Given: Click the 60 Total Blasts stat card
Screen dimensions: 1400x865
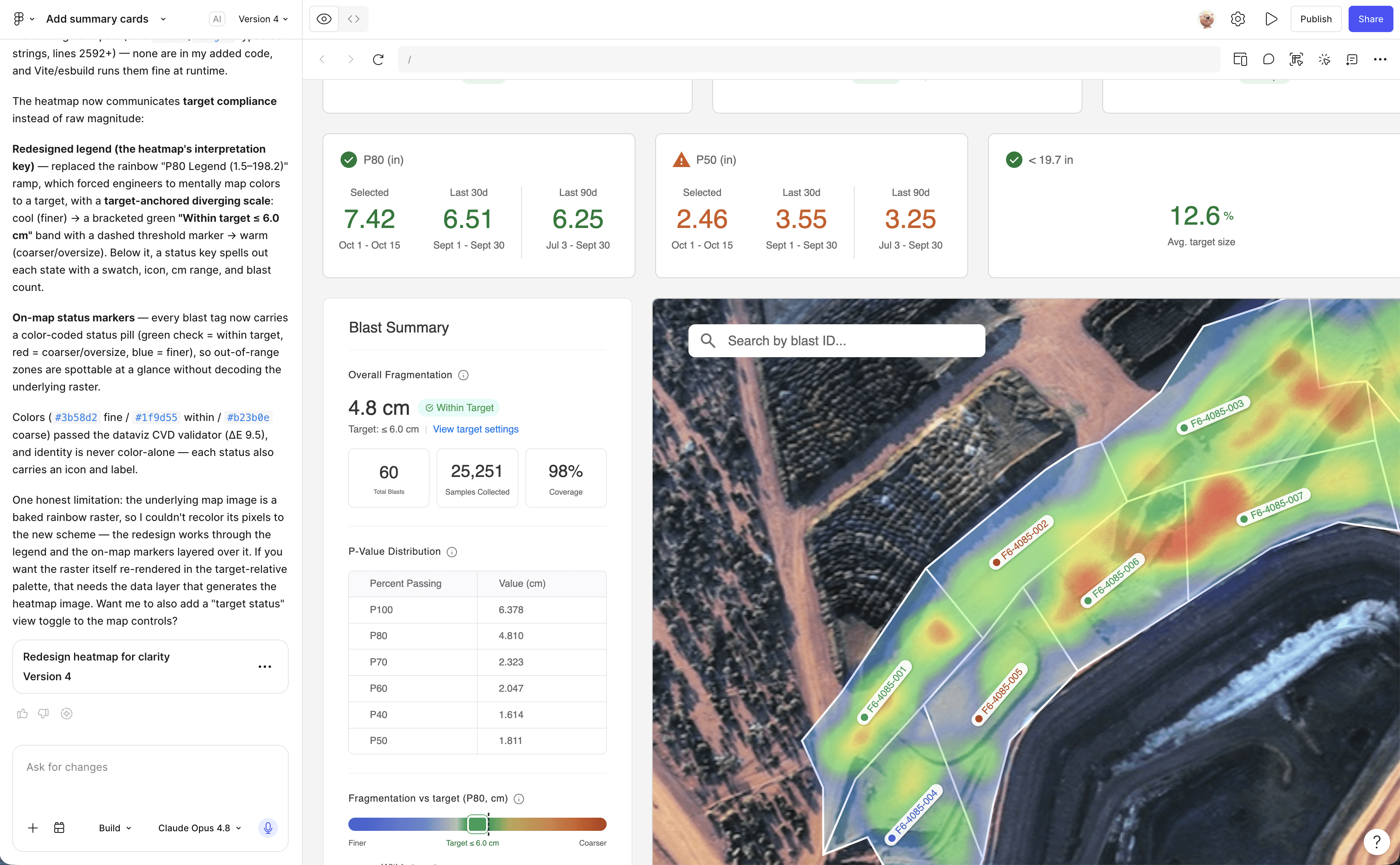Looking at the screenshot, I should click(x=389, y=478).
